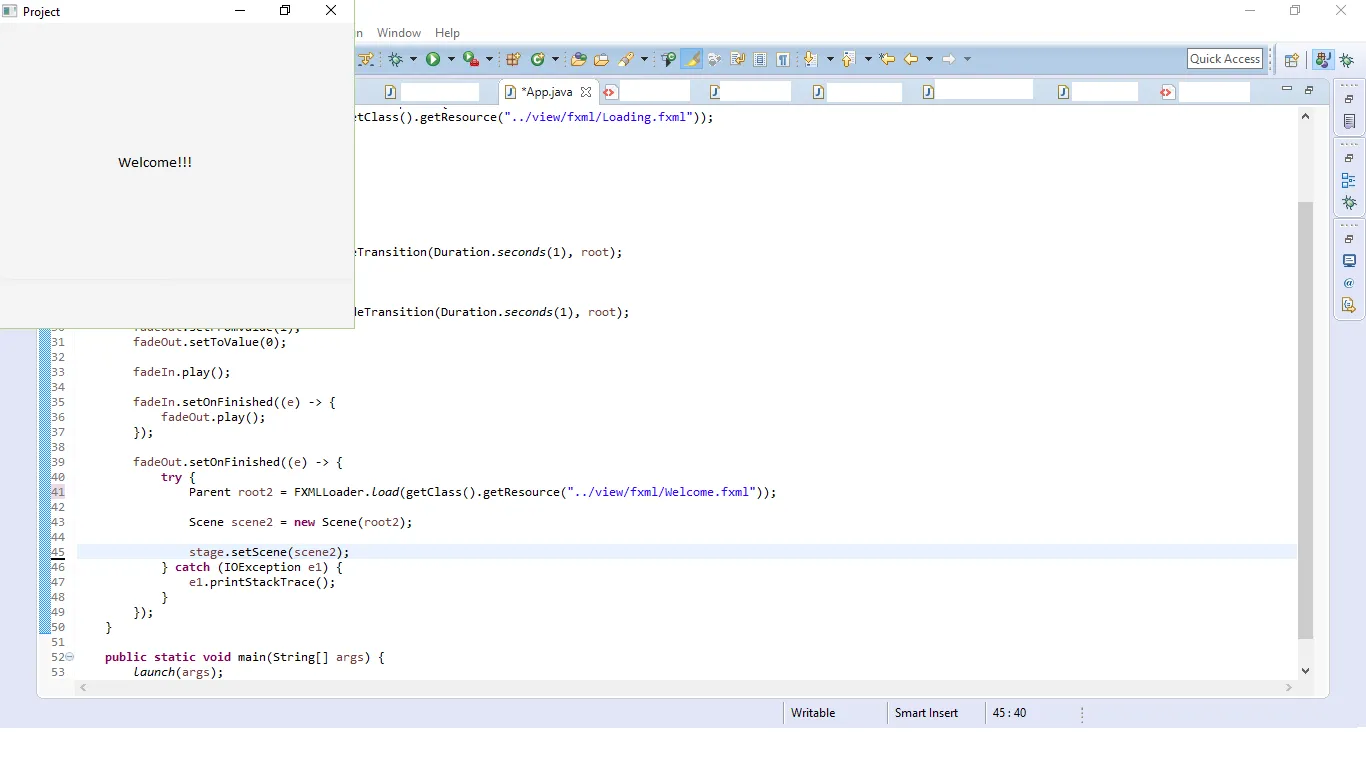
Task: Open the Declaration view icon in the right trim
Action: click(1349, 305)
